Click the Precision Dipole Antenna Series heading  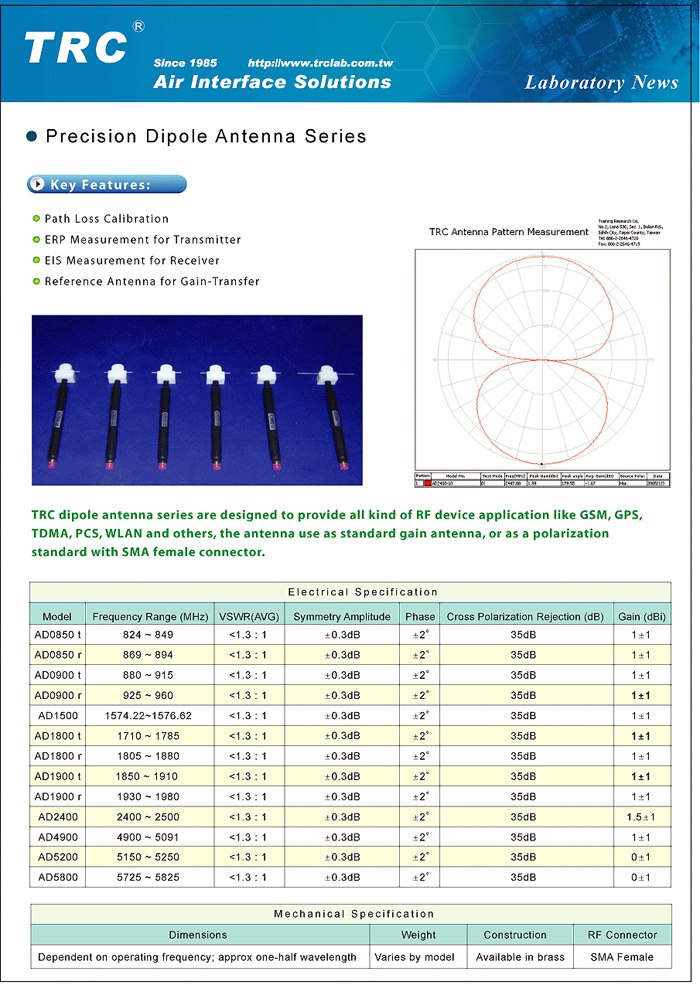205,136
